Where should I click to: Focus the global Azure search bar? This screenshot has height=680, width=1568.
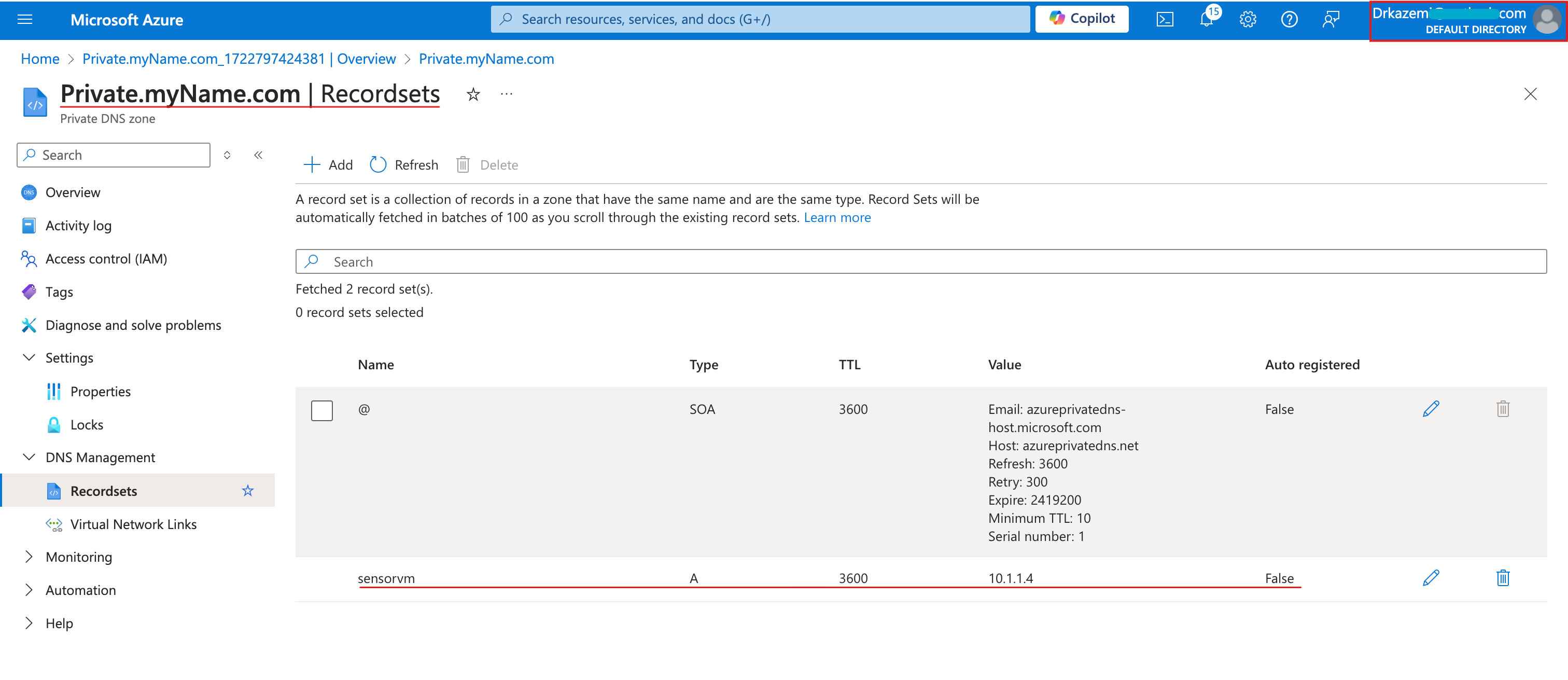point(760,20)
